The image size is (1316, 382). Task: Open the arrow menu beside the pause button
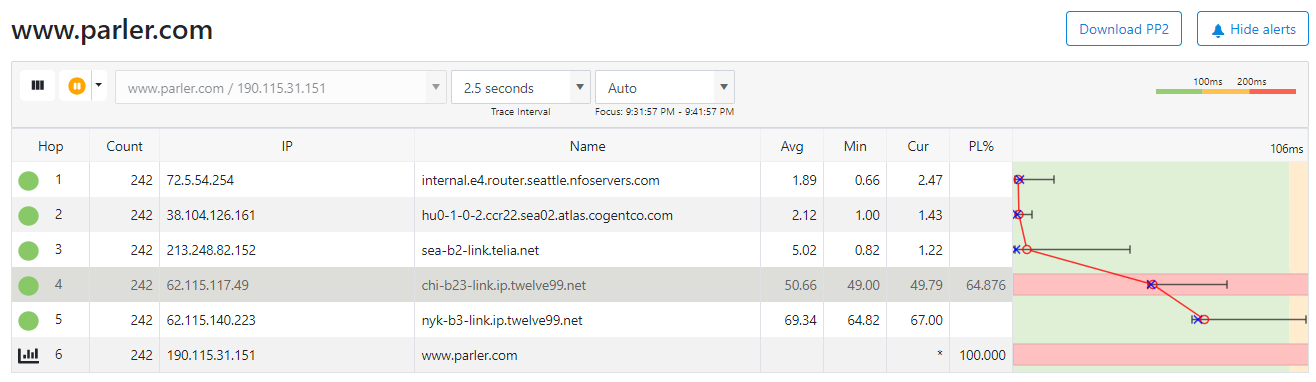tap(98, 86)
